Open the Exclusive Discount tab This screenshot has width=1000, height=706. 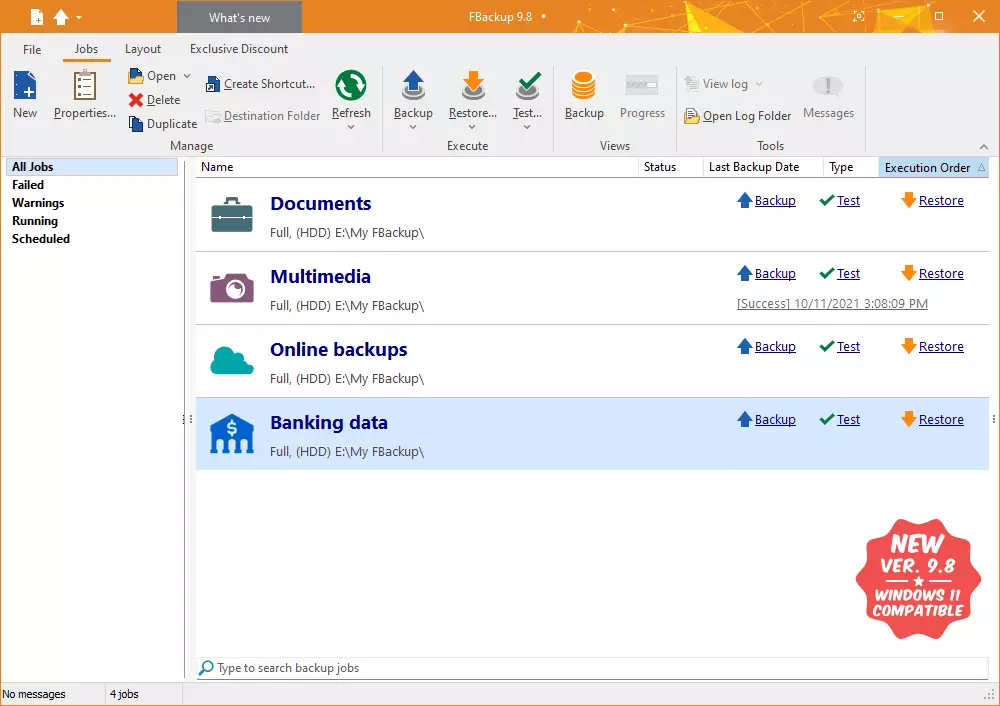tap(239, 49)
